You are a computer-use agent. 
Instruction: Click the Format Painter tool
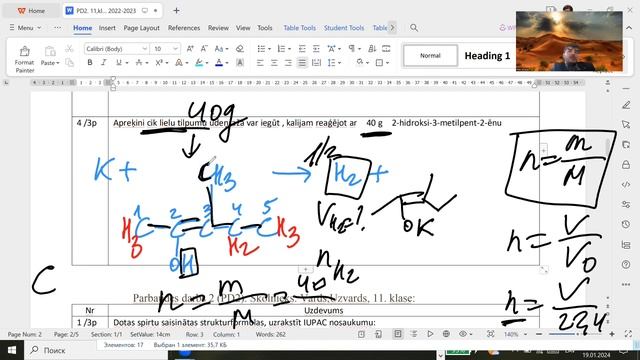click(24, 59)
